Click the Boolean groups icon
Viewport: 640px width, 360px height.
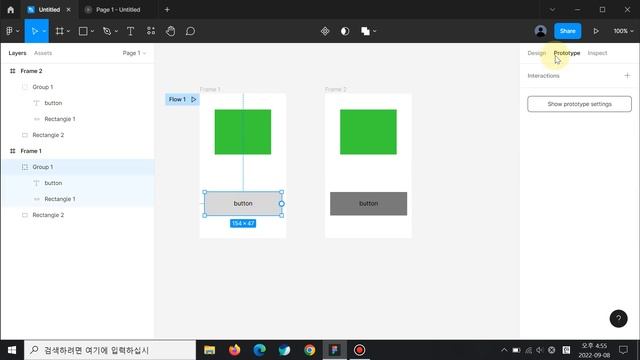[x=365, y=31]
